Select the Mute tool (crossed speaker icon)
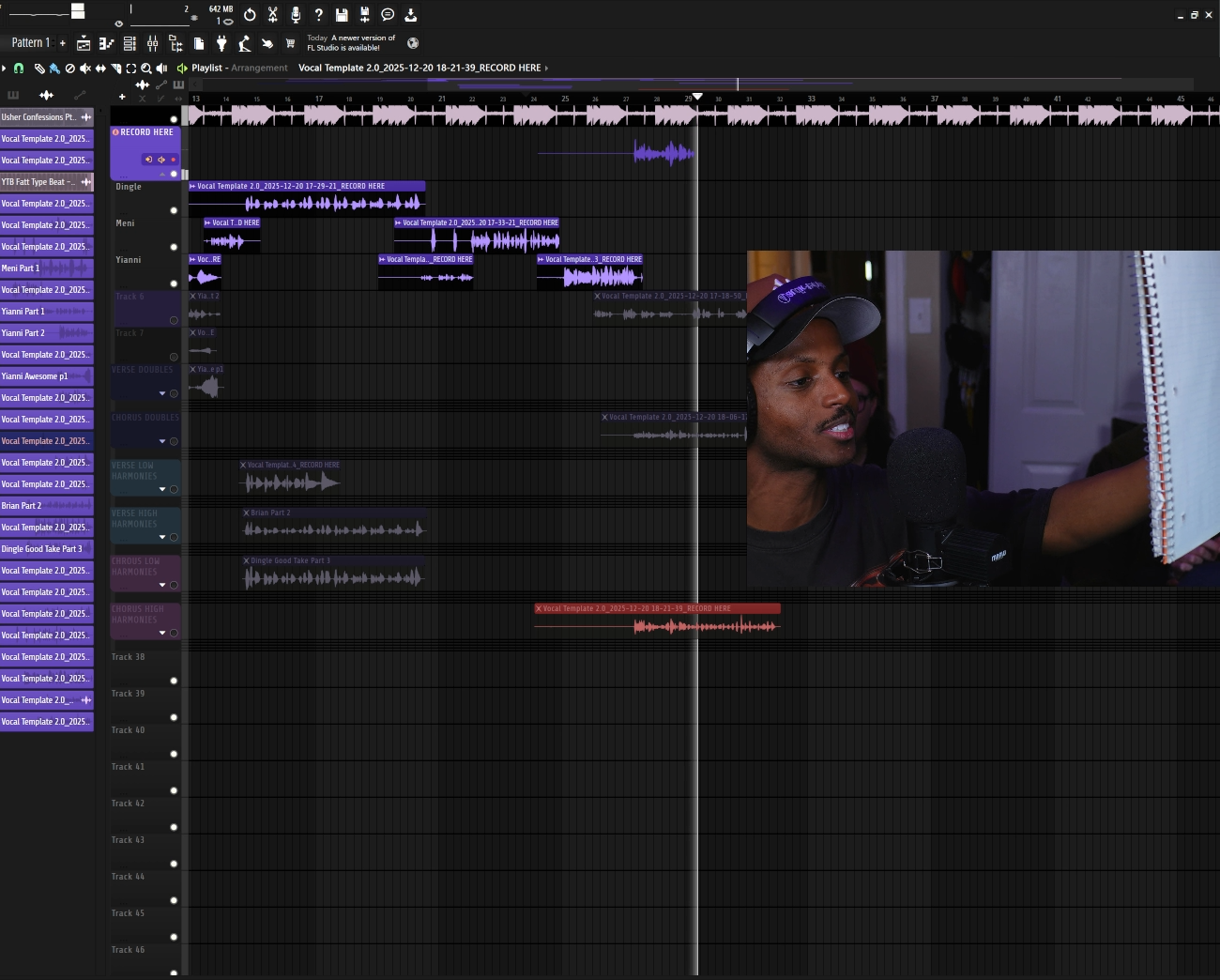 (84, 69)
